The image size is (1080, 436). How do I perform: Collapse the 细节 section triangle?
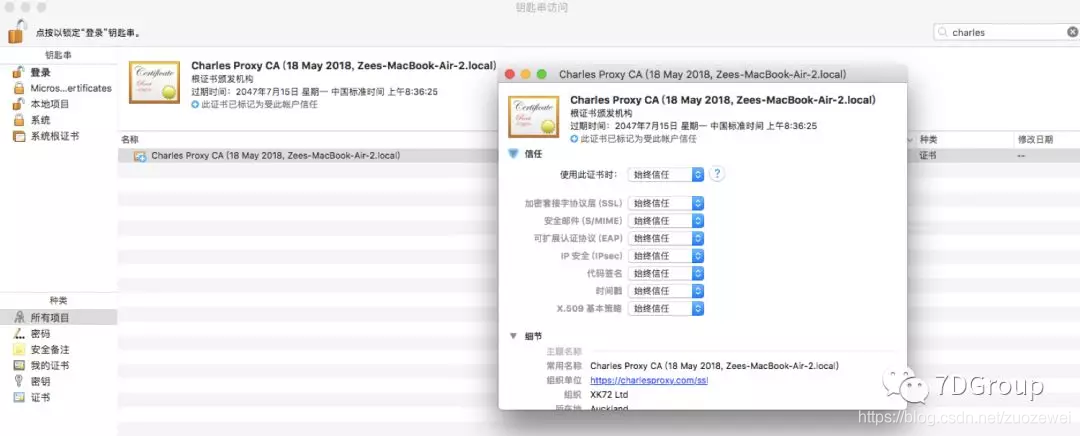pos(512,336)
